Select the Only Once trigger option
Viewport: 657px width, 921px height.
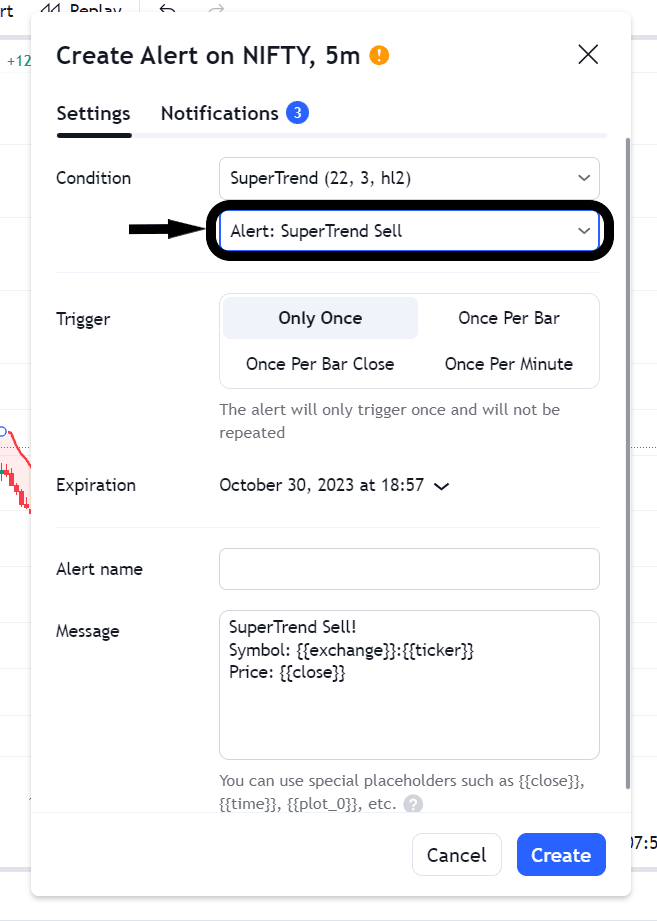click(320, 318)
